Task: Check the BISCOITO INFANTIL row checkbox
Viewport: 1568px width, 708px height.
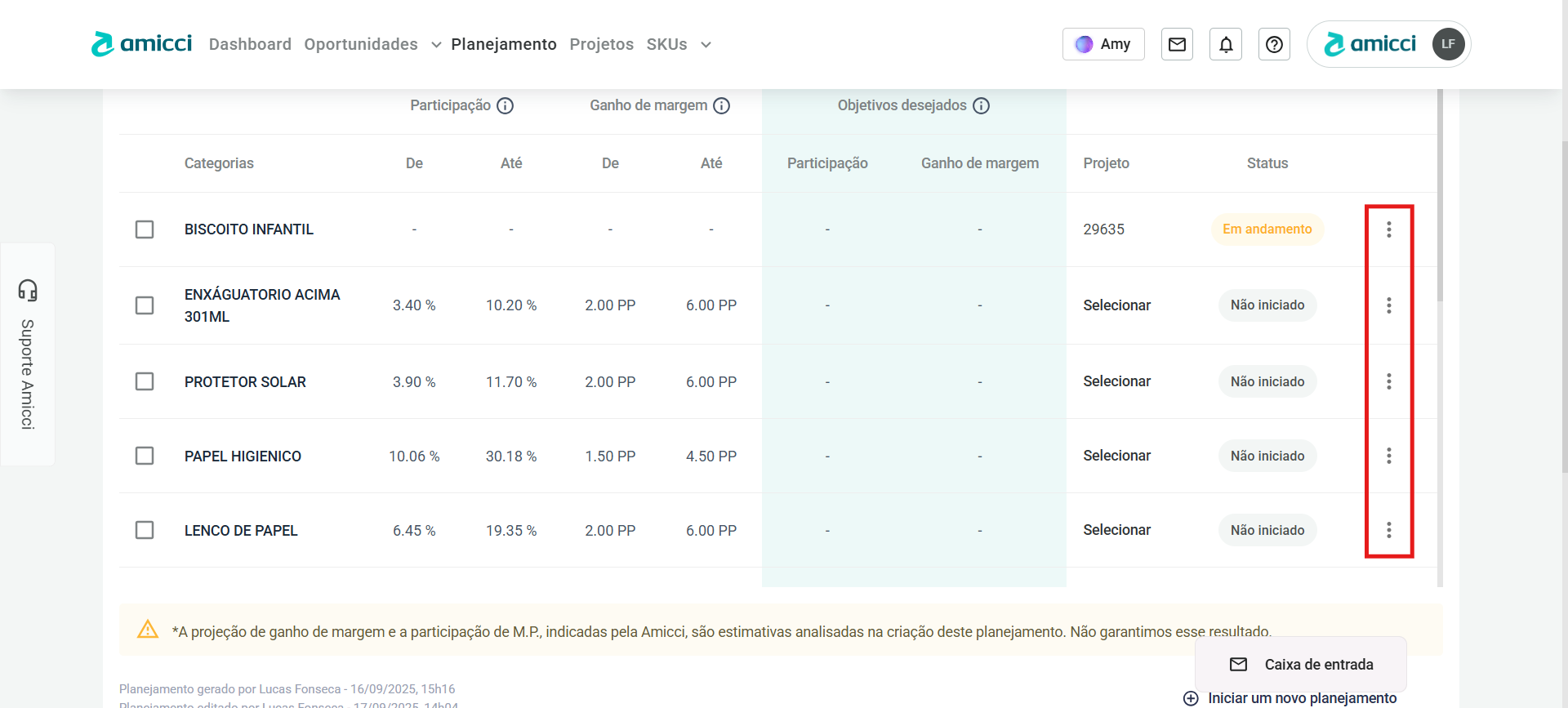Action: point(145,229)
